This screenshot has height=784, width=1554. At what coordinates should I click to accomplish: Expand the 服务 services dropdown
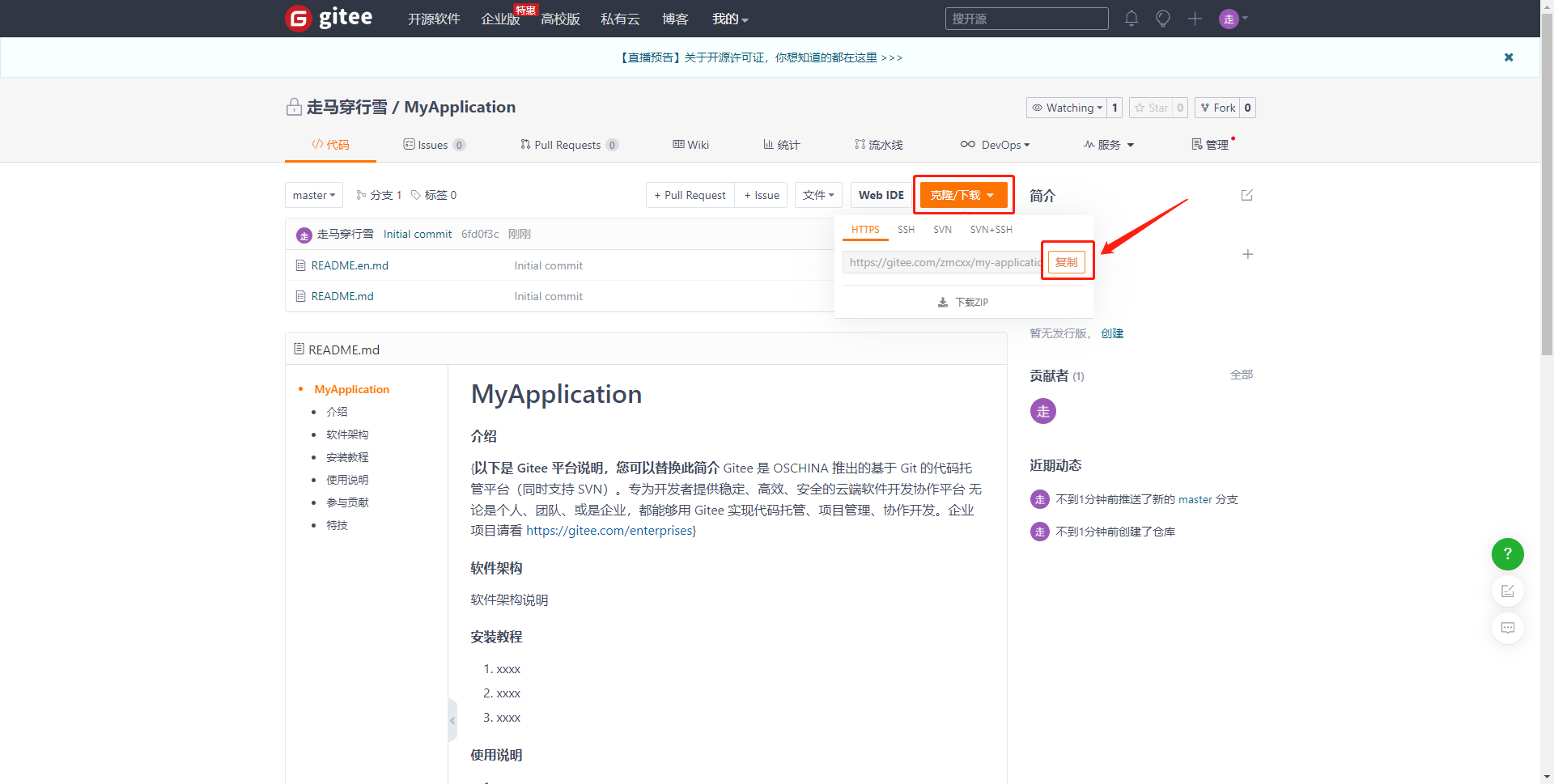coord(1109,145)
